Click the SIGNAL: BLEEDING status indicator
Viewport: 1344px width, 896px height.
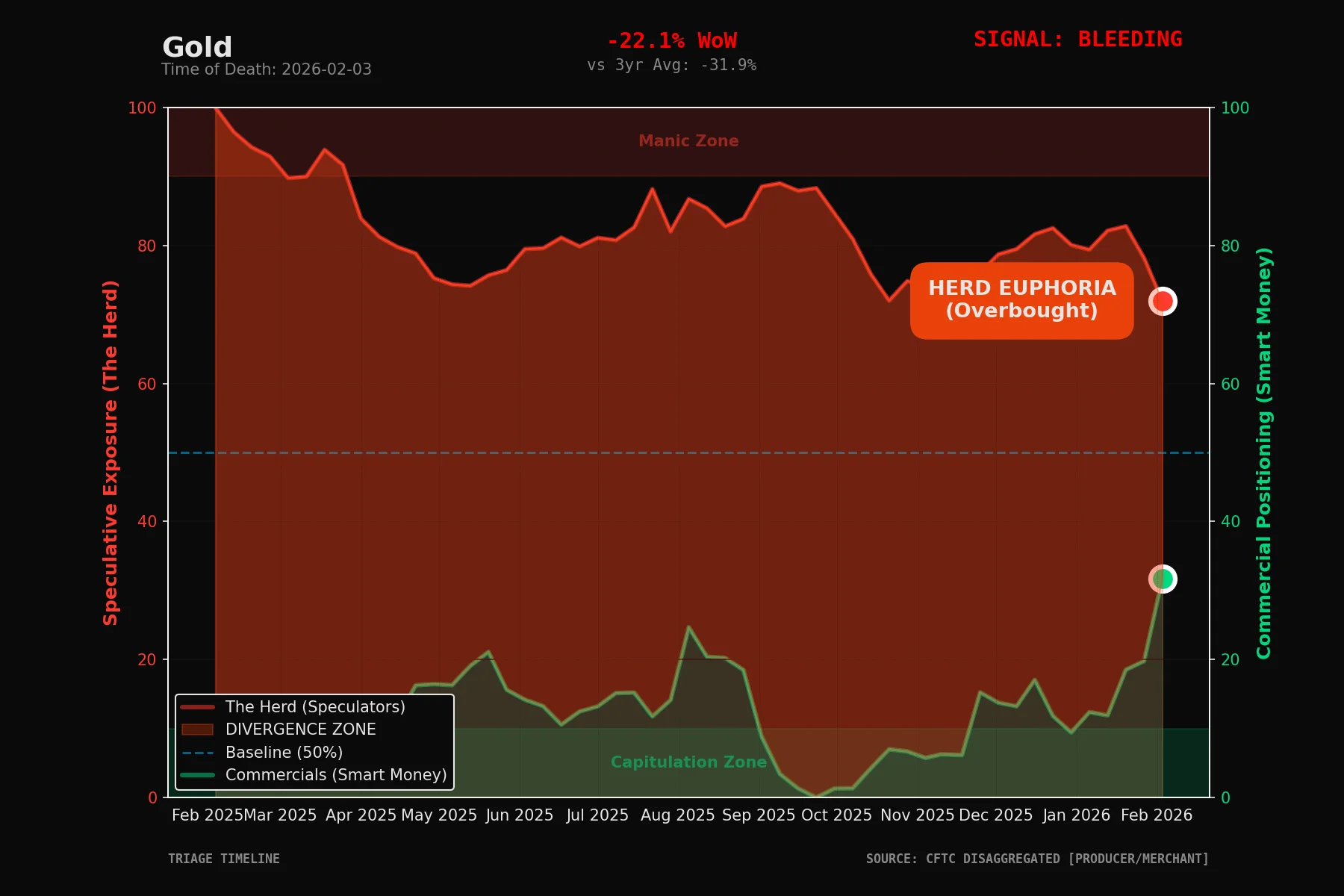pos(1077,39)
